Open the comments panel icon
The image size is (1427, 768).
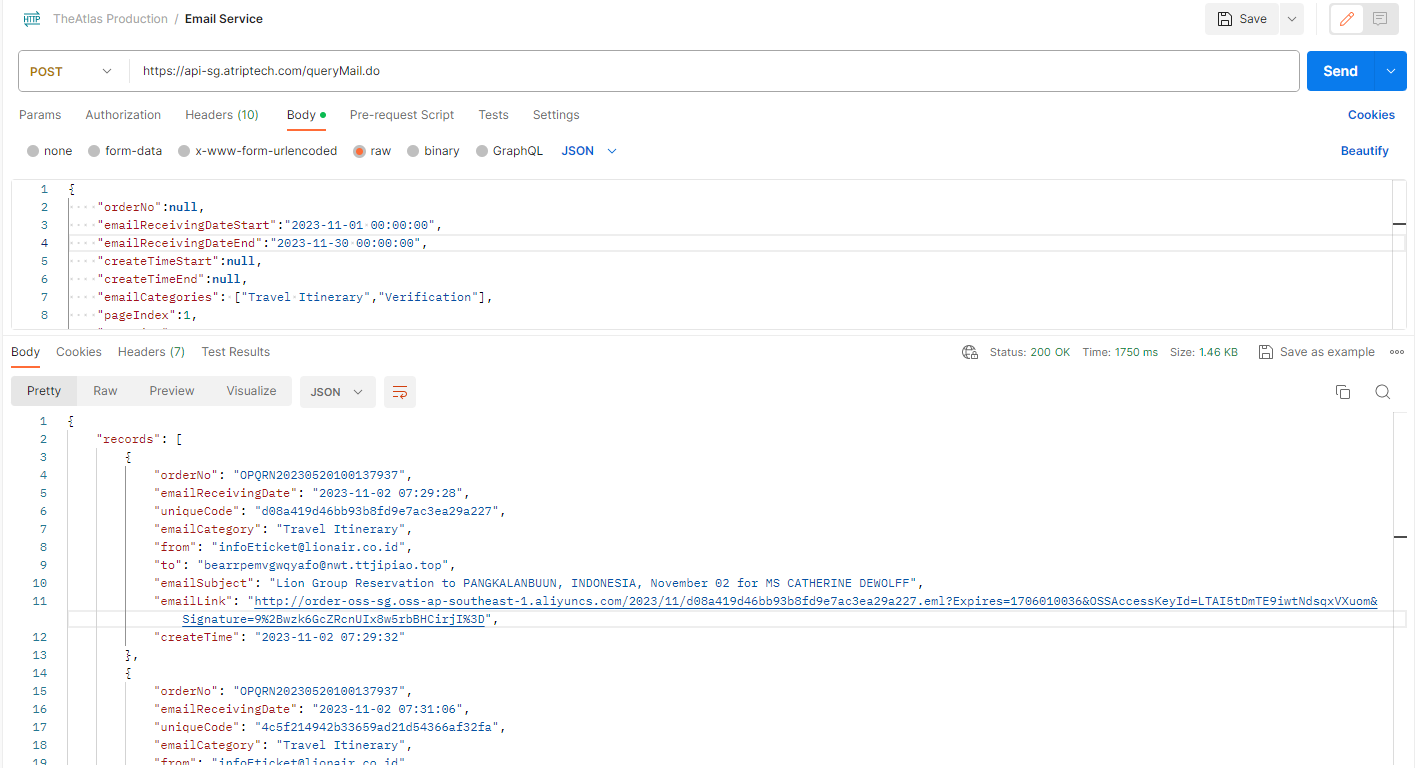[x=1380, y=19]
